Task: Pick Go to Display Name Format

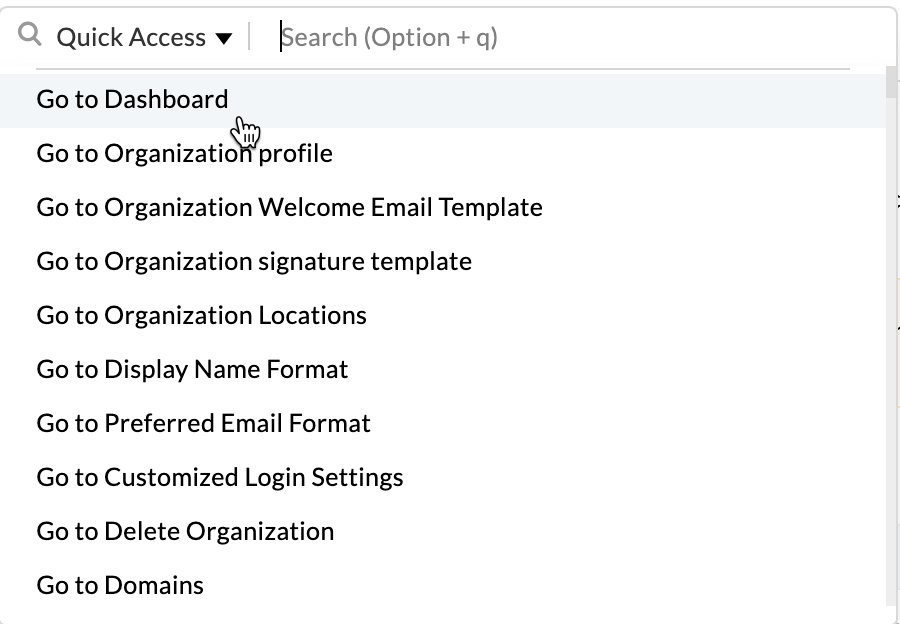Action: [x=192, y=370]
